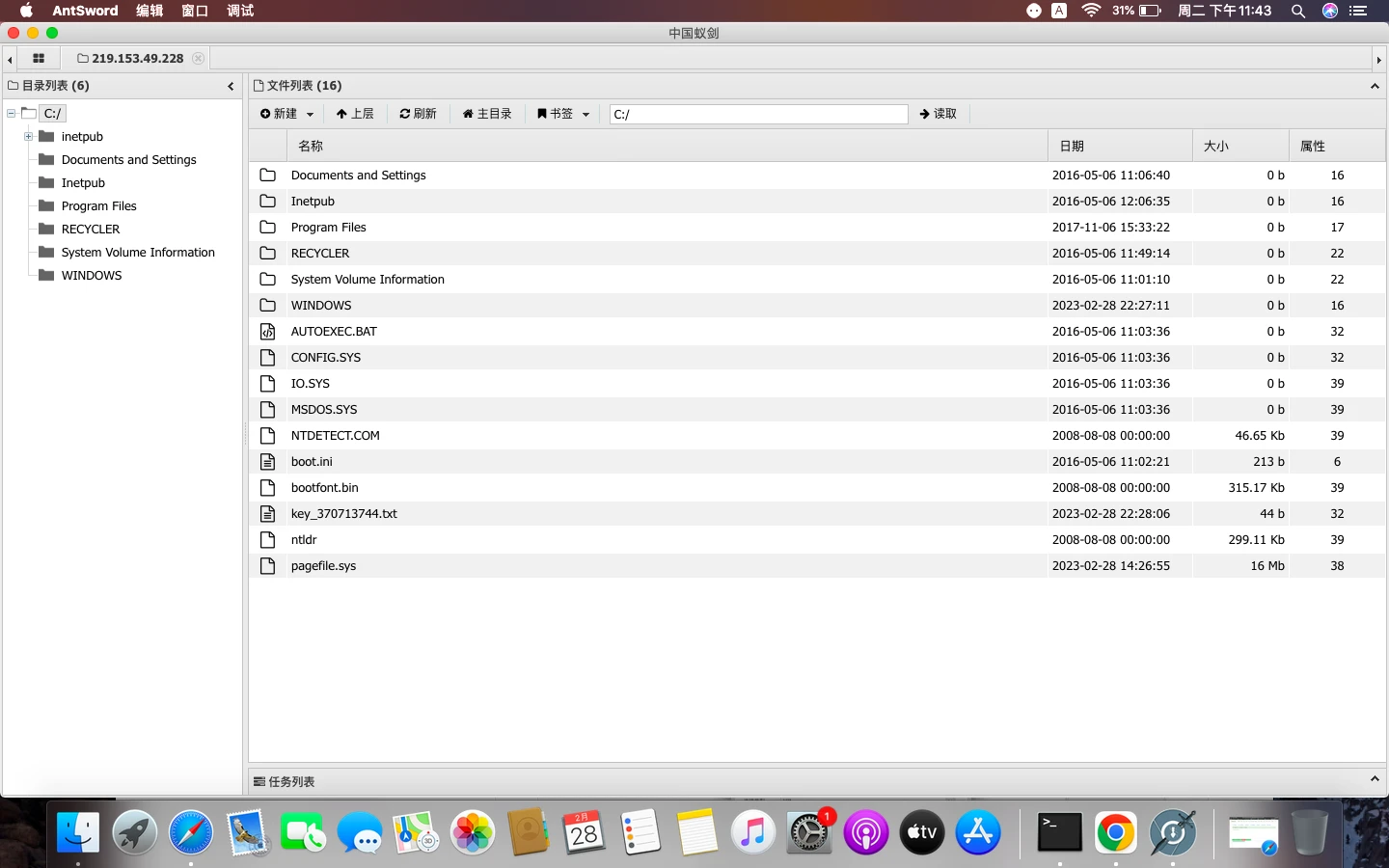The height and width of the screenshot is (868, 1389).
Task: Open the 编辑 menu
Action: tap(150, 11)
